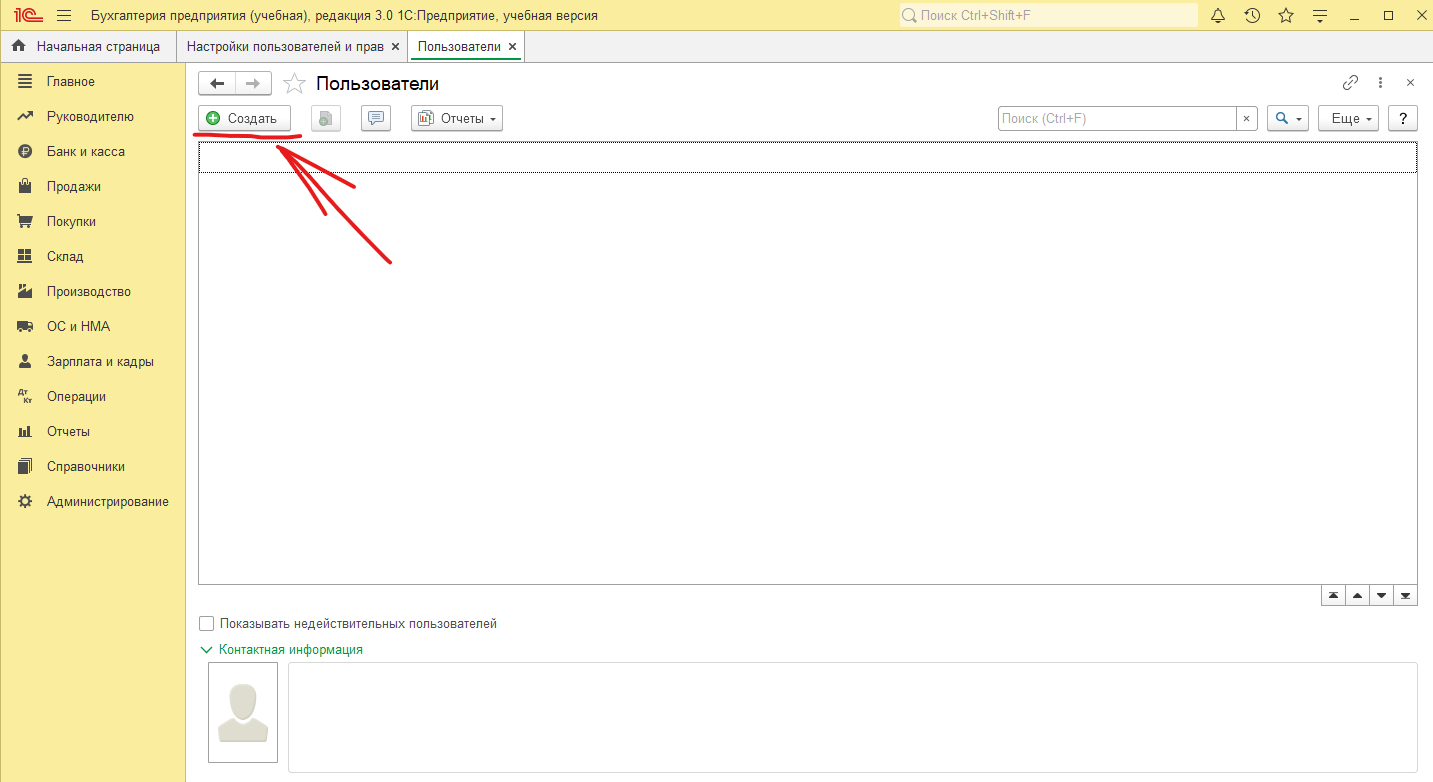The width and height of the screenshot is (1433, 782).
Task: Open the 1C main menu hamburger icon
Action: tap(64, 15)
